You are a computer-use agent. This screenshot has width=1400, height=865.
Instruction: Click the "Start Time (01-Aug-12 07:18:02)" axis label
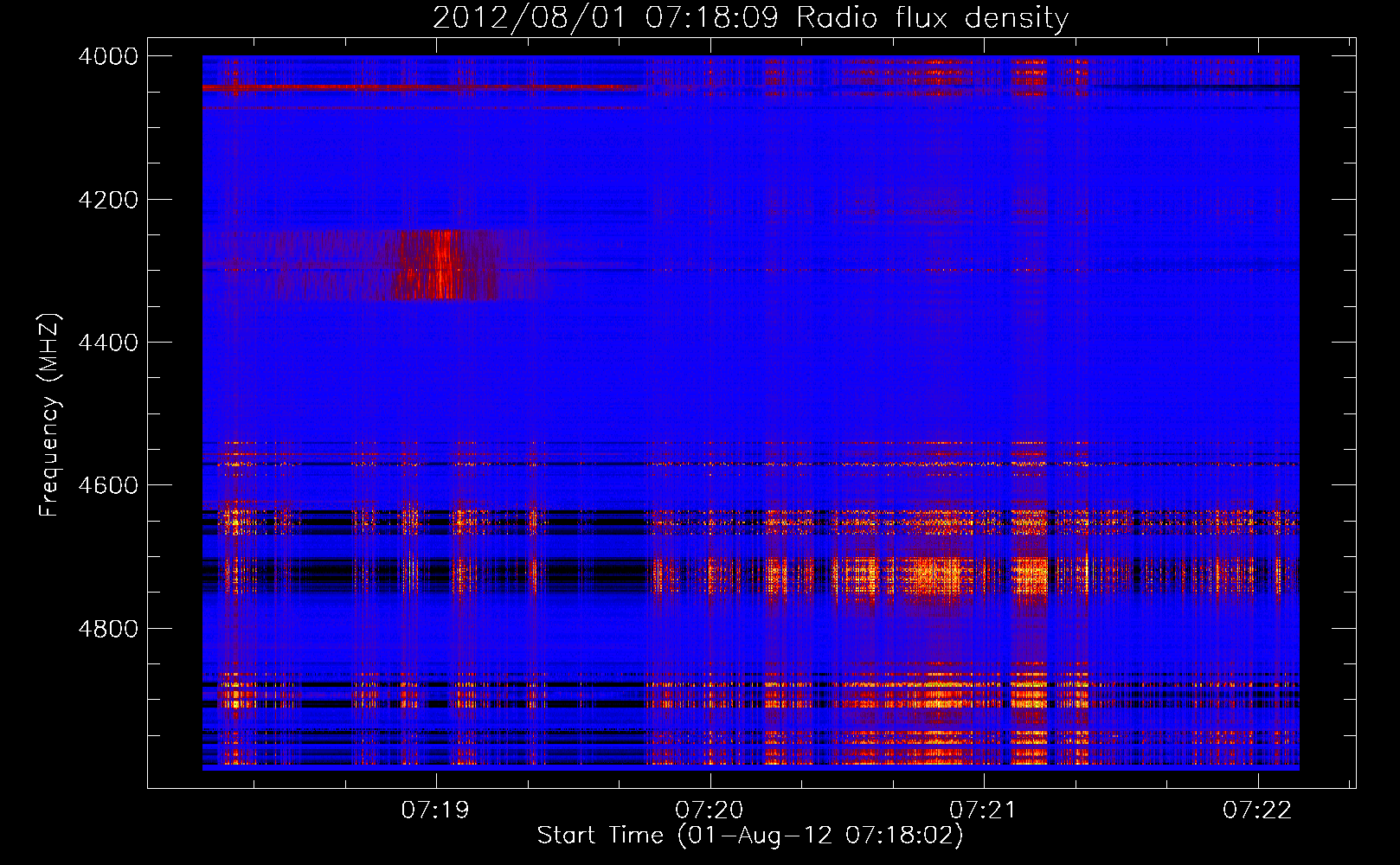[749, 836]
